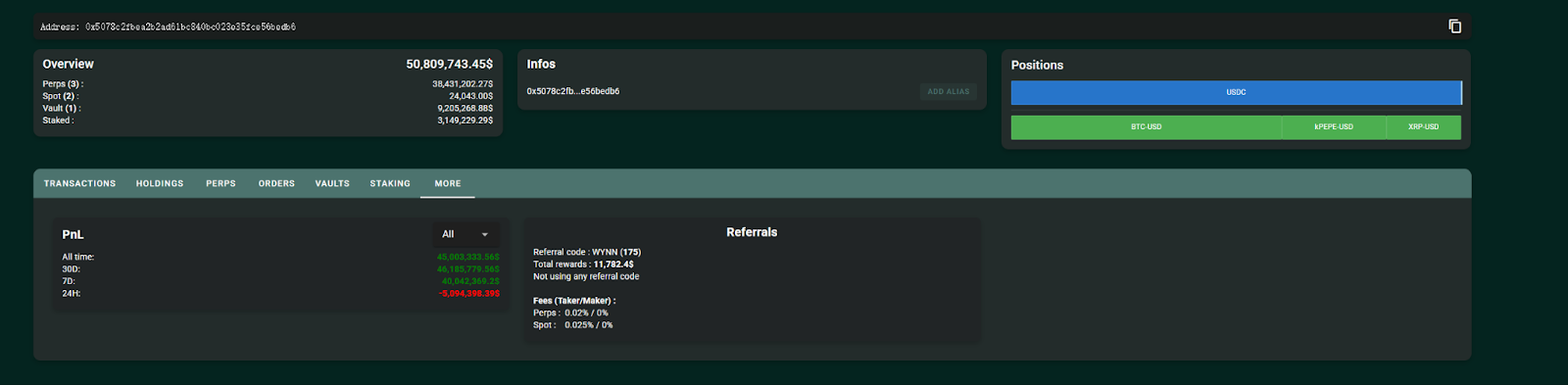Select the blue USDC position bar
Image resolution: width=1568 pixels, height=385 pixels.
click(1236, 92)
